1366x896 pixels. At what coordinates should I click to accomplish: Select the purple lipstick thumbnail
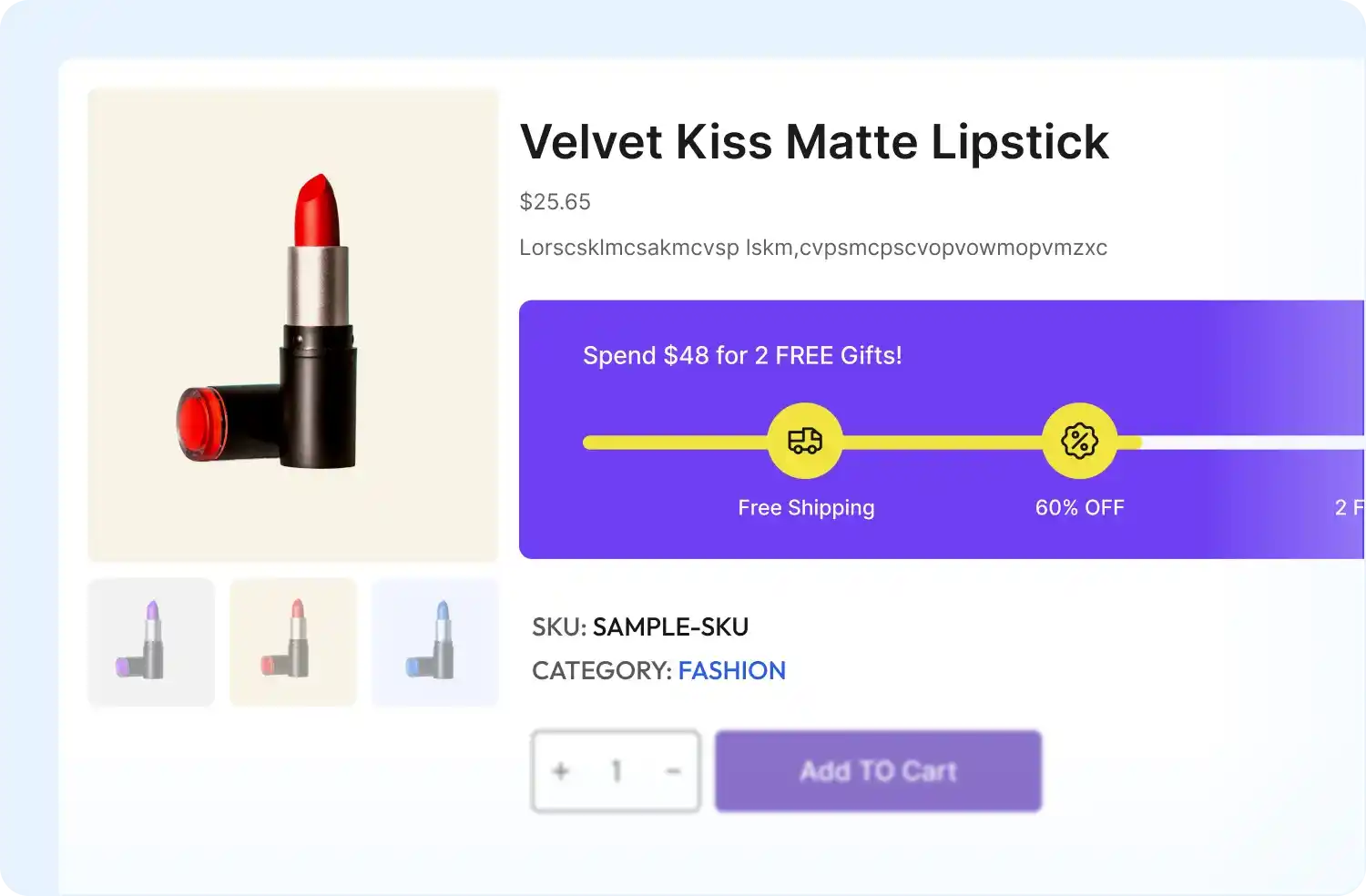(x=151, y=642)
